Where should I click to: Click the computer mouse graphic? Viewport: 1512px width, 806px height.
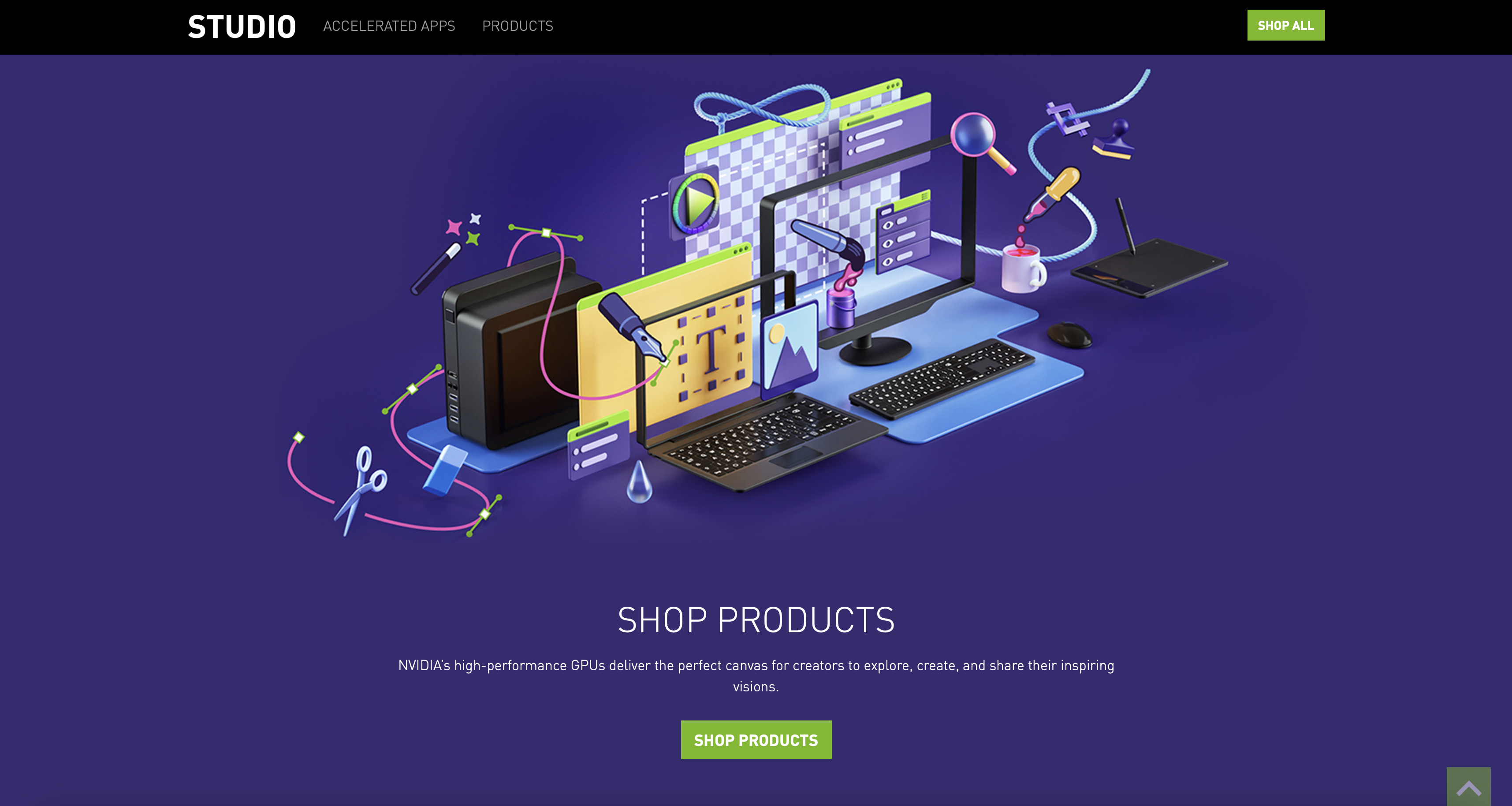click(x=1069, y=335)
